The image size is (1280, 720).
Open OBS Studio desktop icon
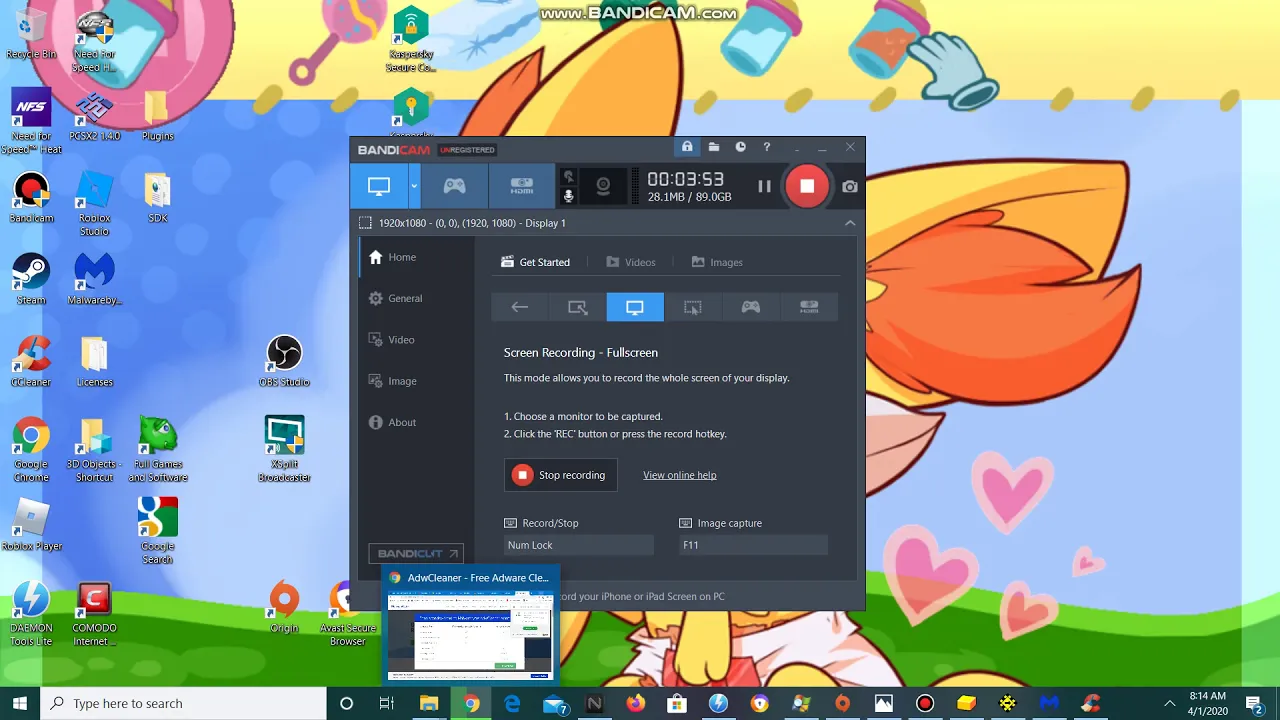pos(284,361)
